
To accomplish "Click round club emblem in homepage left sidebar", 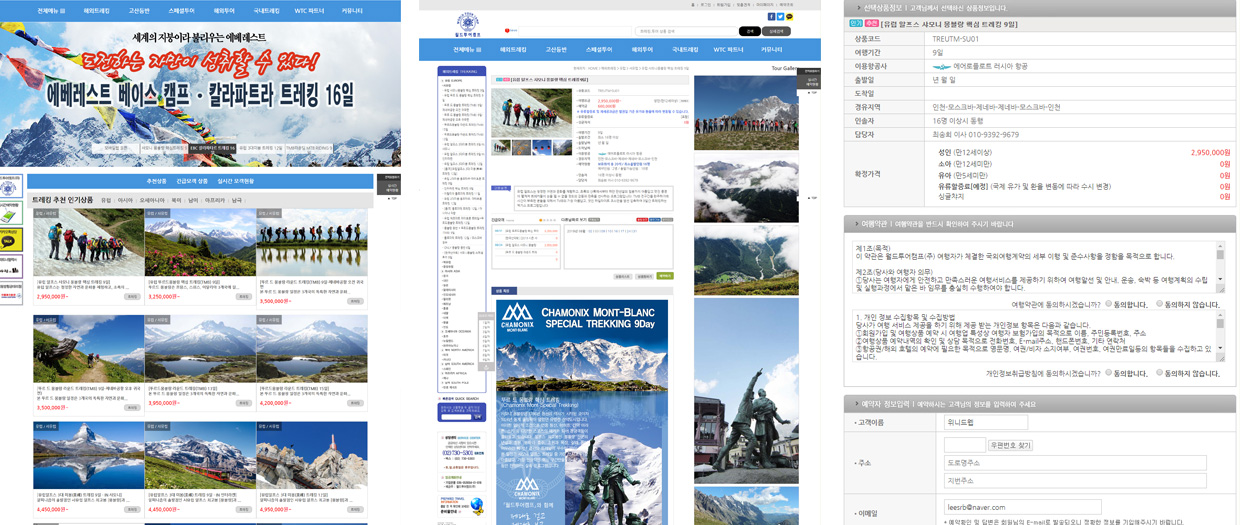I will click(x=10, y=189).
